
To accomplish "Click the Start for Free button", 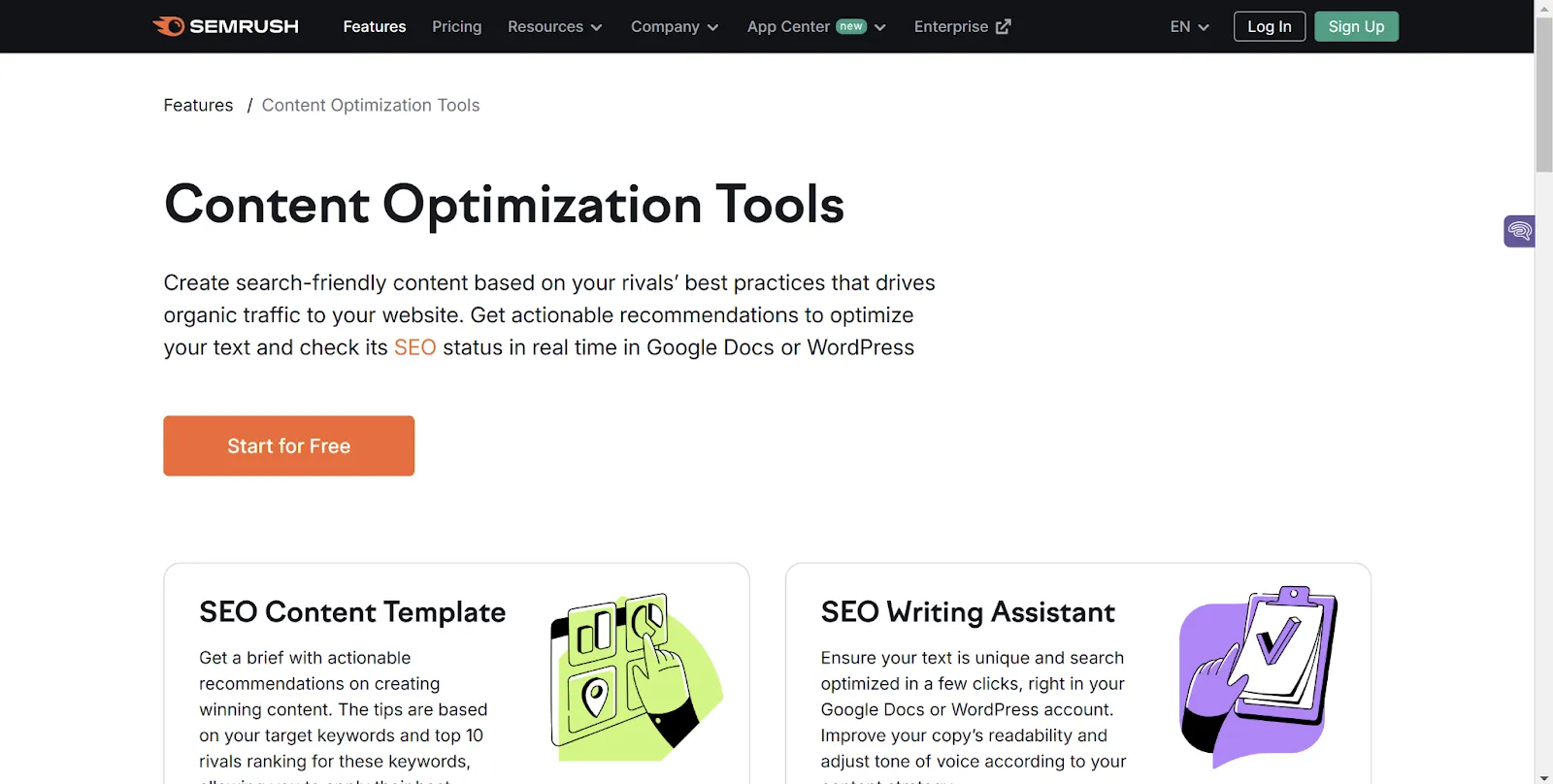I will point(288,445).
